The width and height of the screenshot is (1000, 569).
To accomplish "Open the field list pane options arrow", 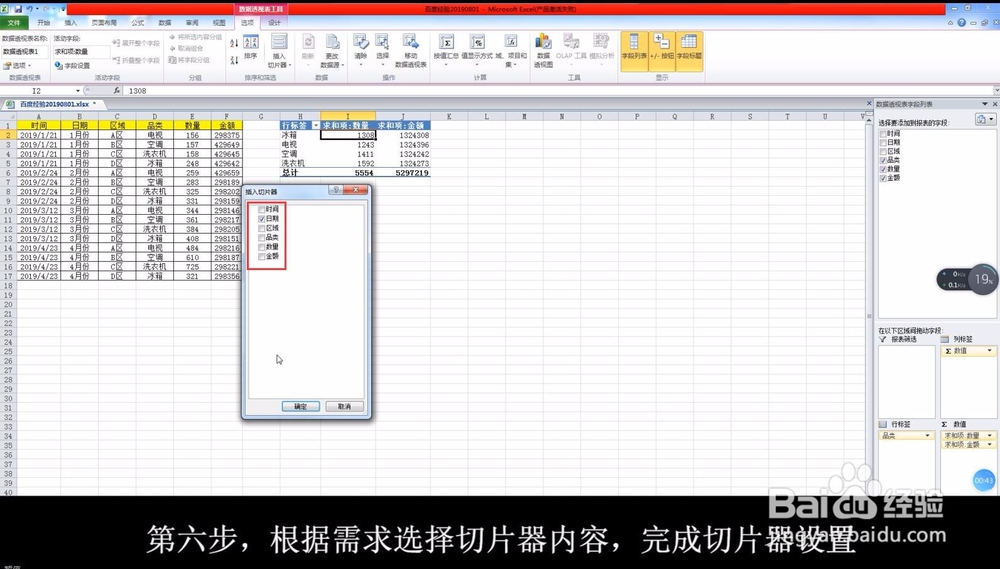I will coord(985,103).
